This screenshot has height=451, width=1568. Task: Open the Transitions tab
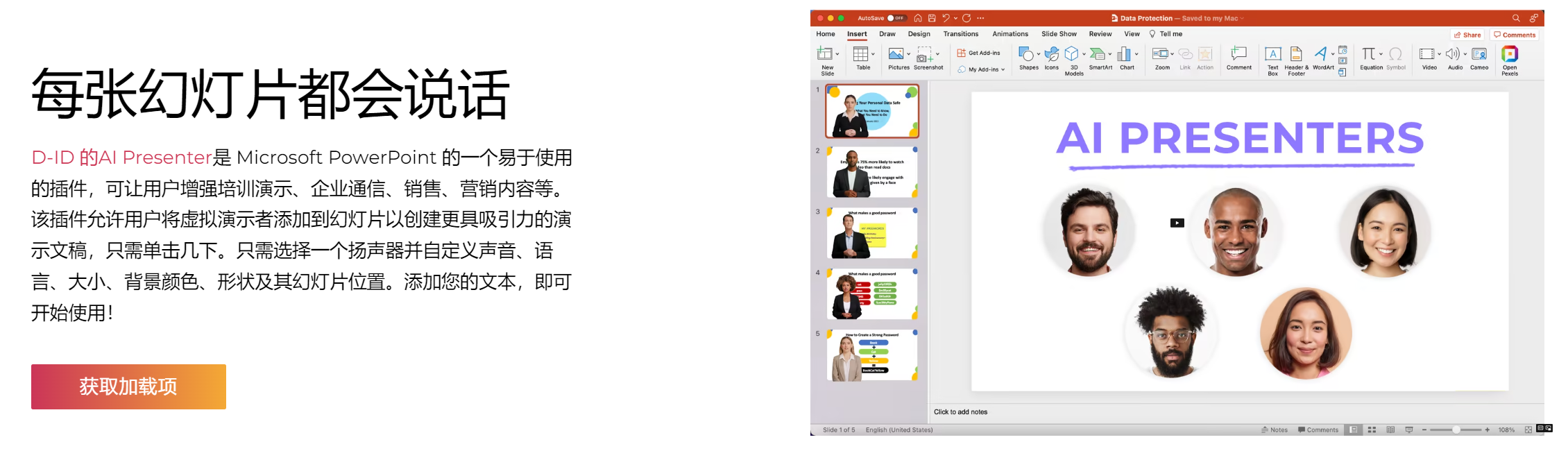960,34
